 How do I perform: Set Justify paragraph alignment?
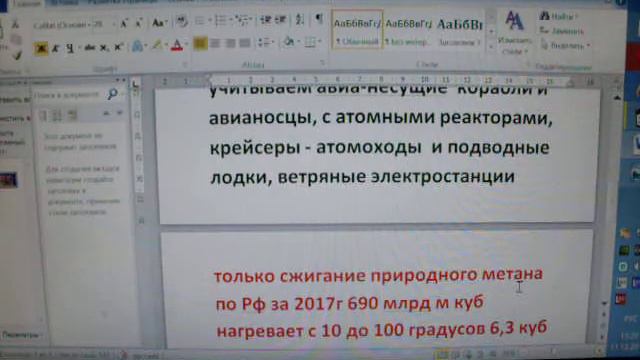(244, 43)
